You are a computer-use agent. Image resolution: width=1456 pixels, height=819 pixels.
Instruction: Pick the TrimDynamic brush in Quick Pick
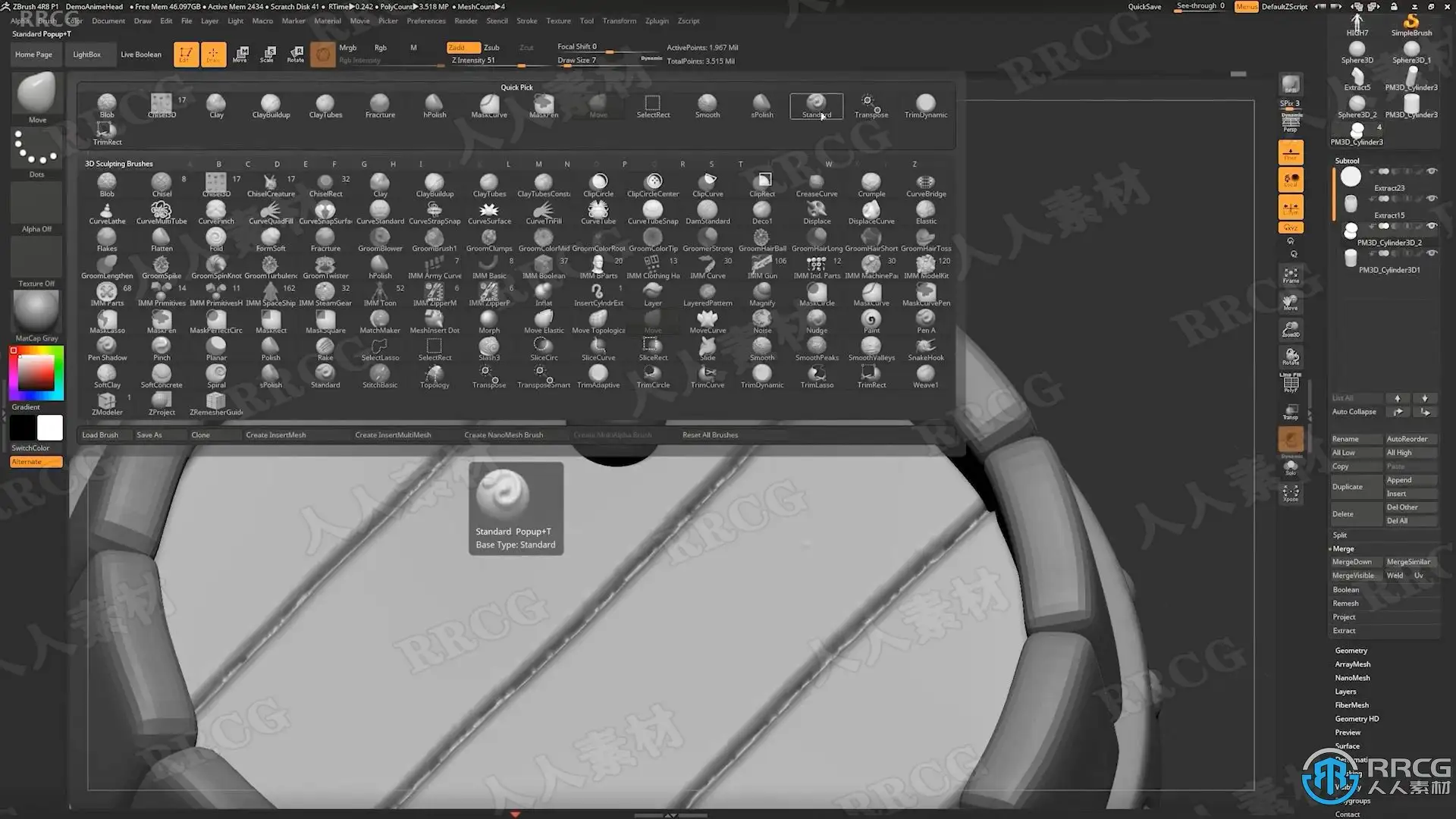pos(925,105)
